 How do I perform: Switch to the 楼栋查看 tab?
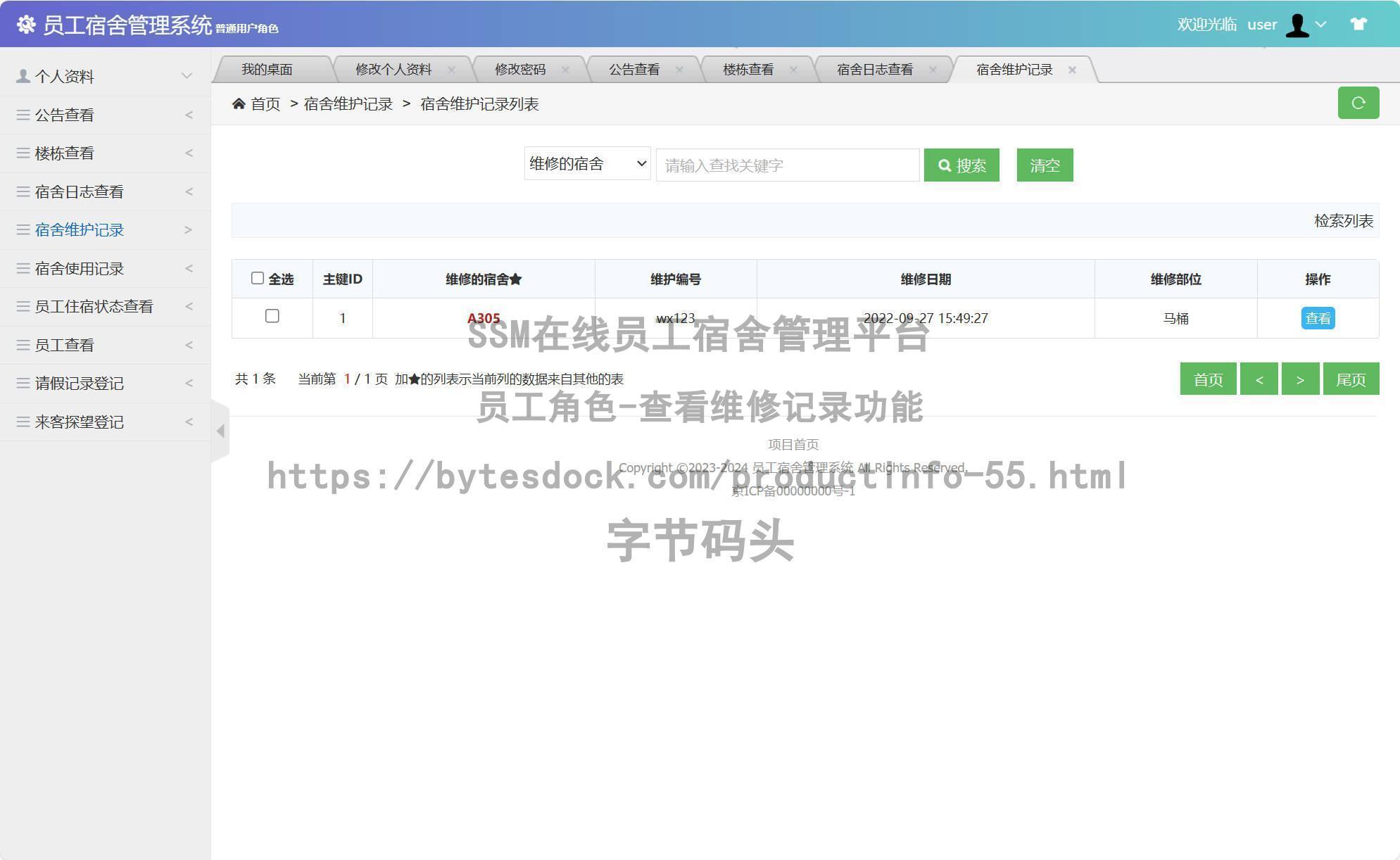tap(748, 69)
